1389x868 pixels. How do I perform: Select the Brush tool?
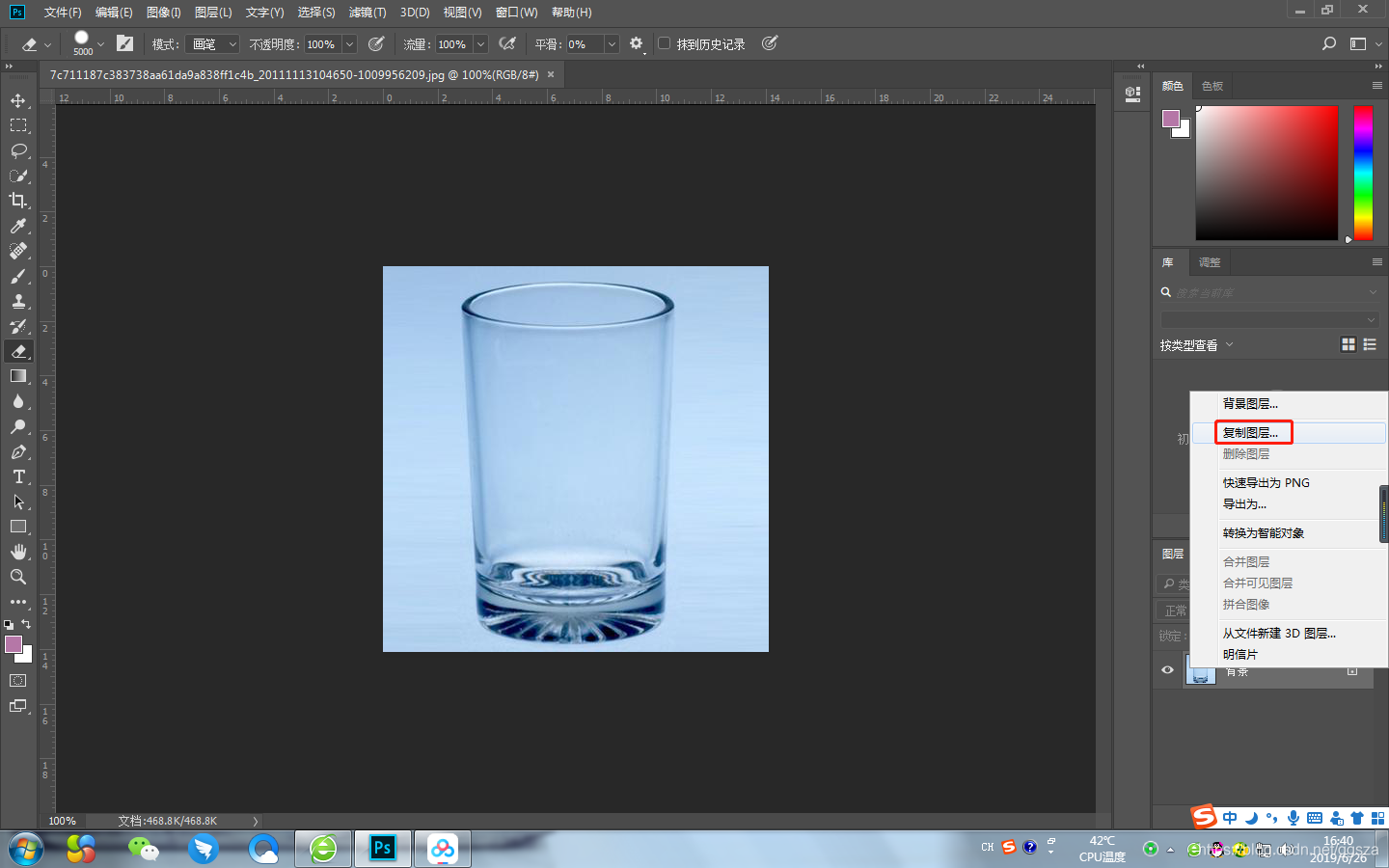pyautogui.click(x=18, y=276)
